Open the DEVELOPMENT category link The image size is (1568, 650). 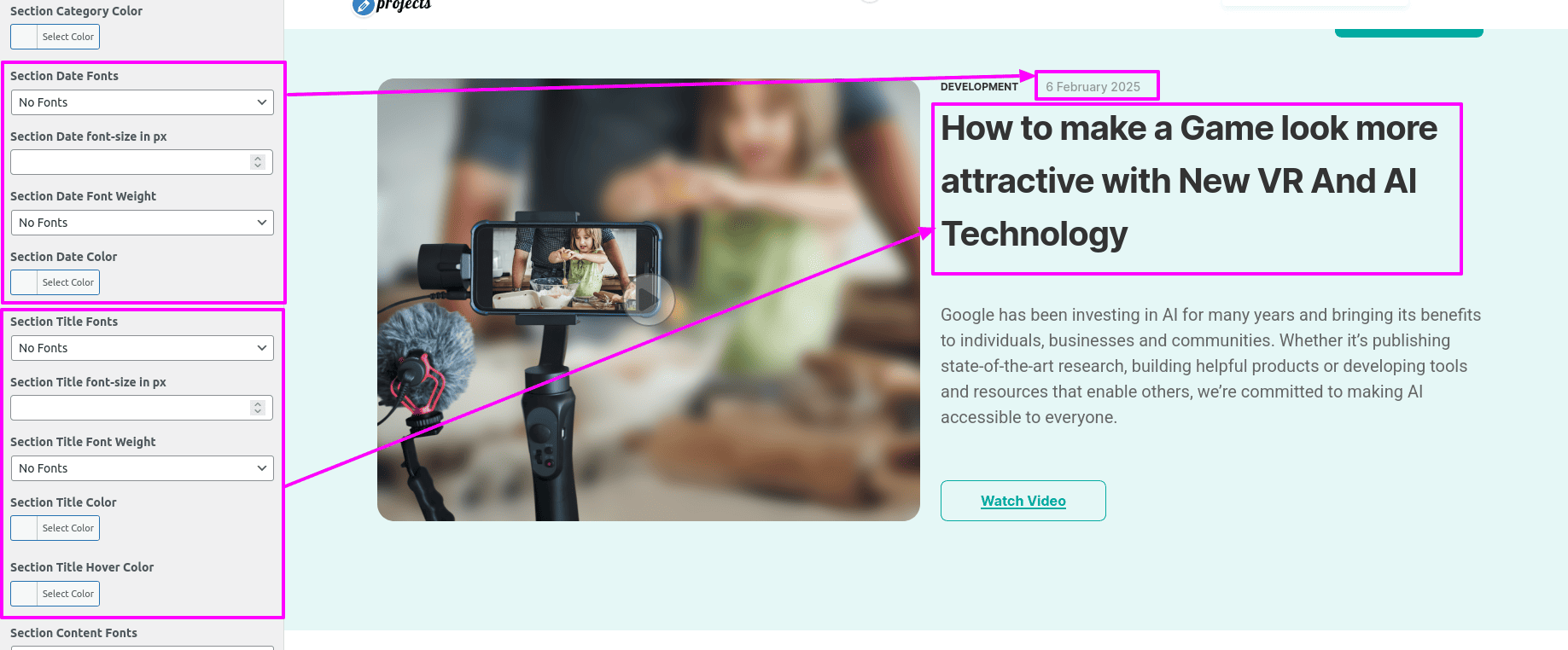point(979,87)
